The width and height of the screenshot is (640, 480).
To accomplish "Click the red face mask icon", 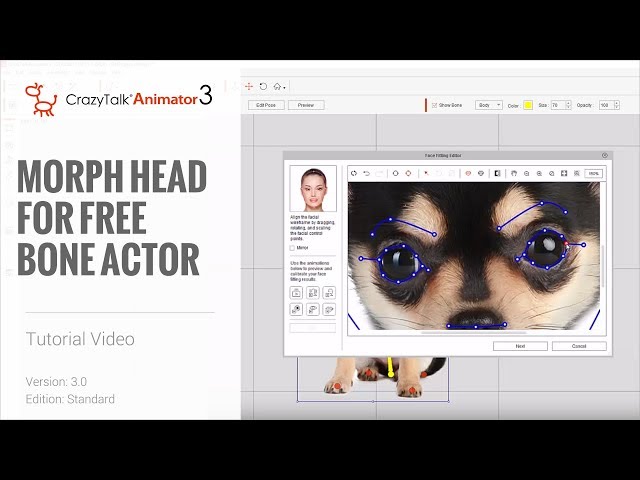I will (468, 173).
